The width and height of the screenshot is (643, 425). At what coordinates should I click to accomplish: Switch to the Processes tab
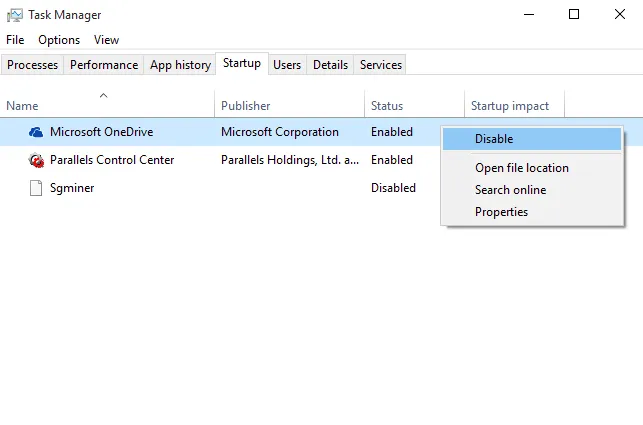32,65
